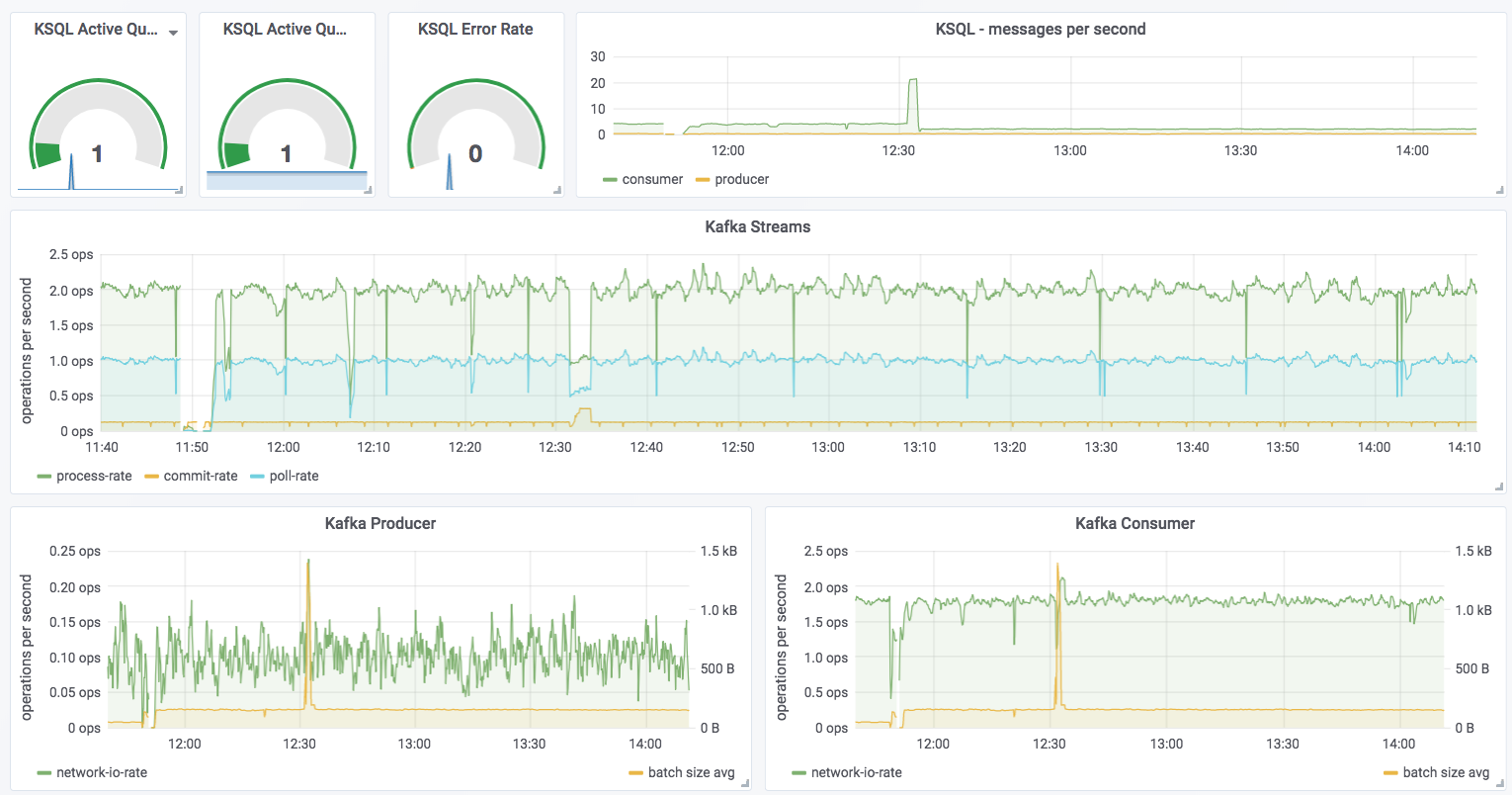Click the green color line beside Kafka Producer network-io-rate

(44, 773)
